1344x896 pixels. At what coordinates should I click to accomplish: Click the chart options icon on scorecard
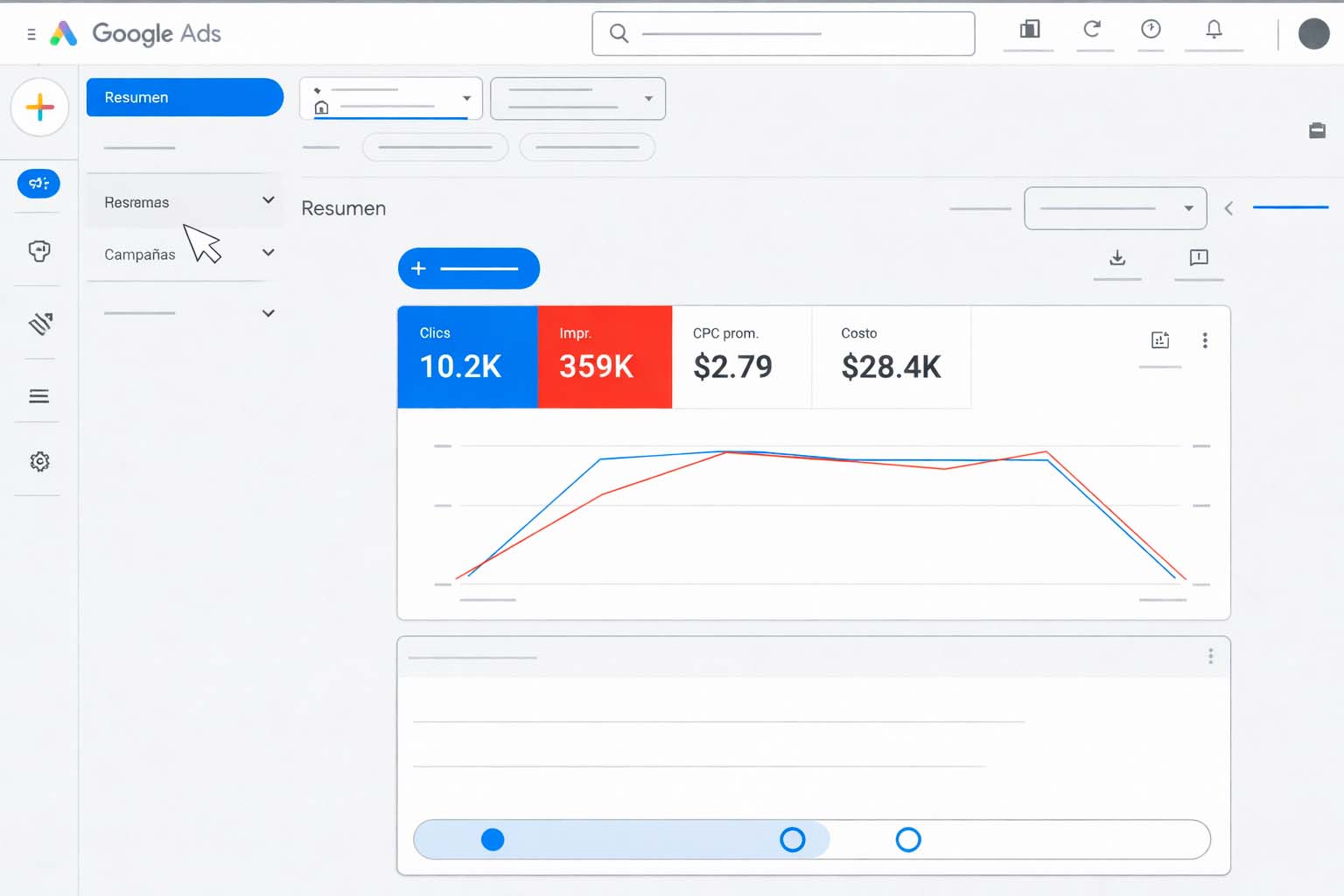1160,340
